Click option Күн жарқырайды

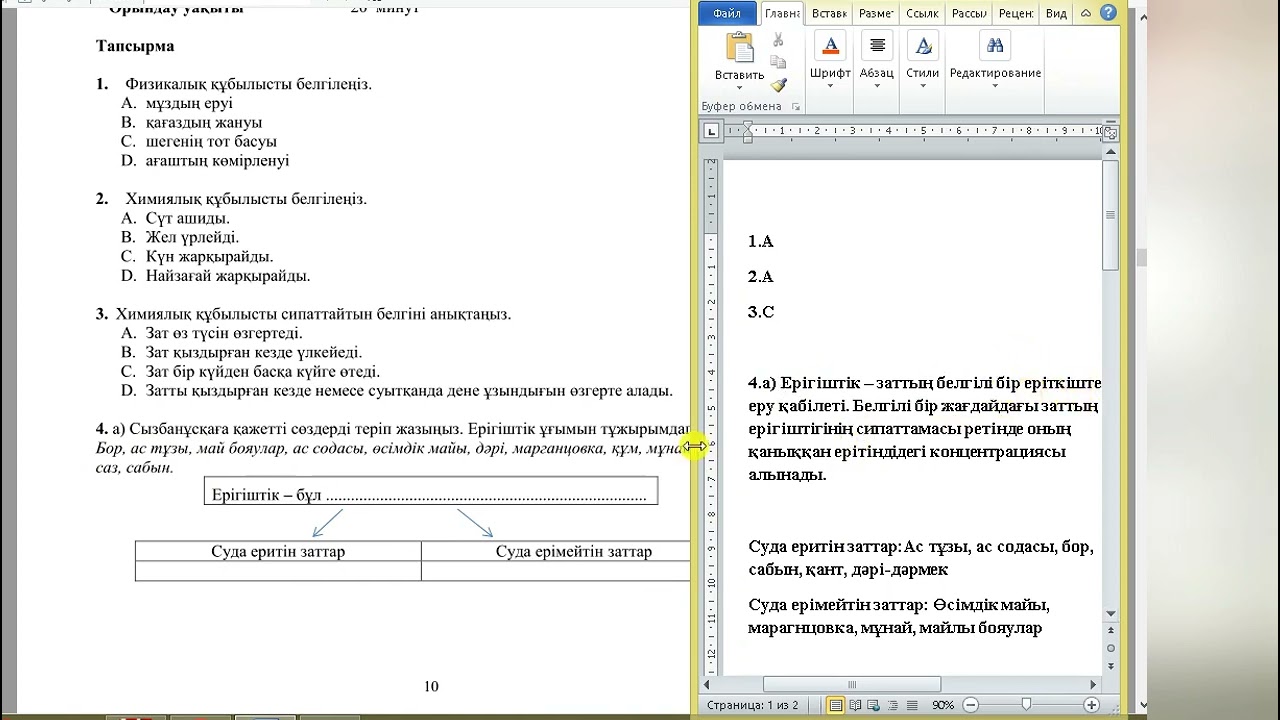pos(209,256)
